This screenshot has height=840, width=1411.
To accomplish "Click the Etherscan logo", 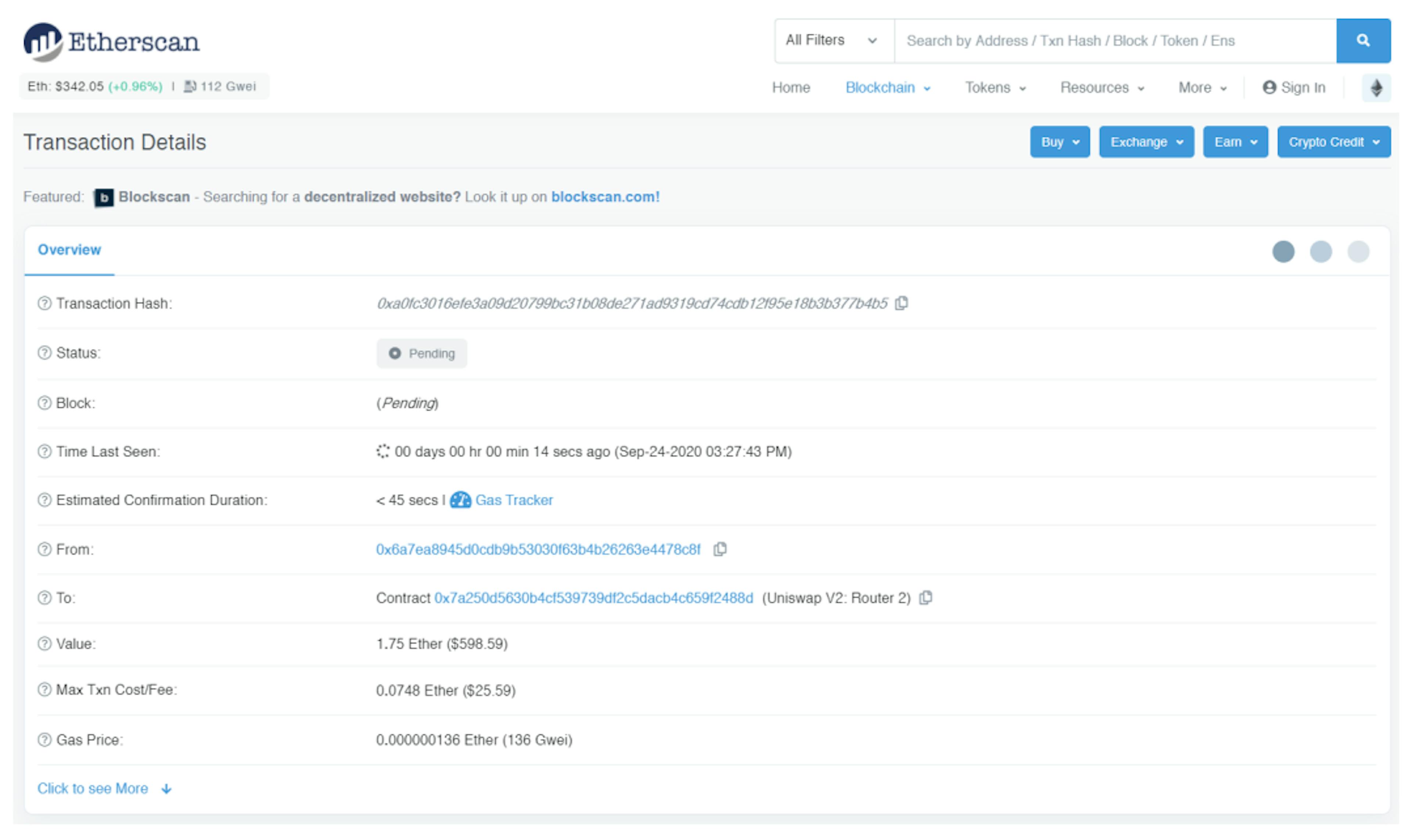I will click(x=112, y=42).
